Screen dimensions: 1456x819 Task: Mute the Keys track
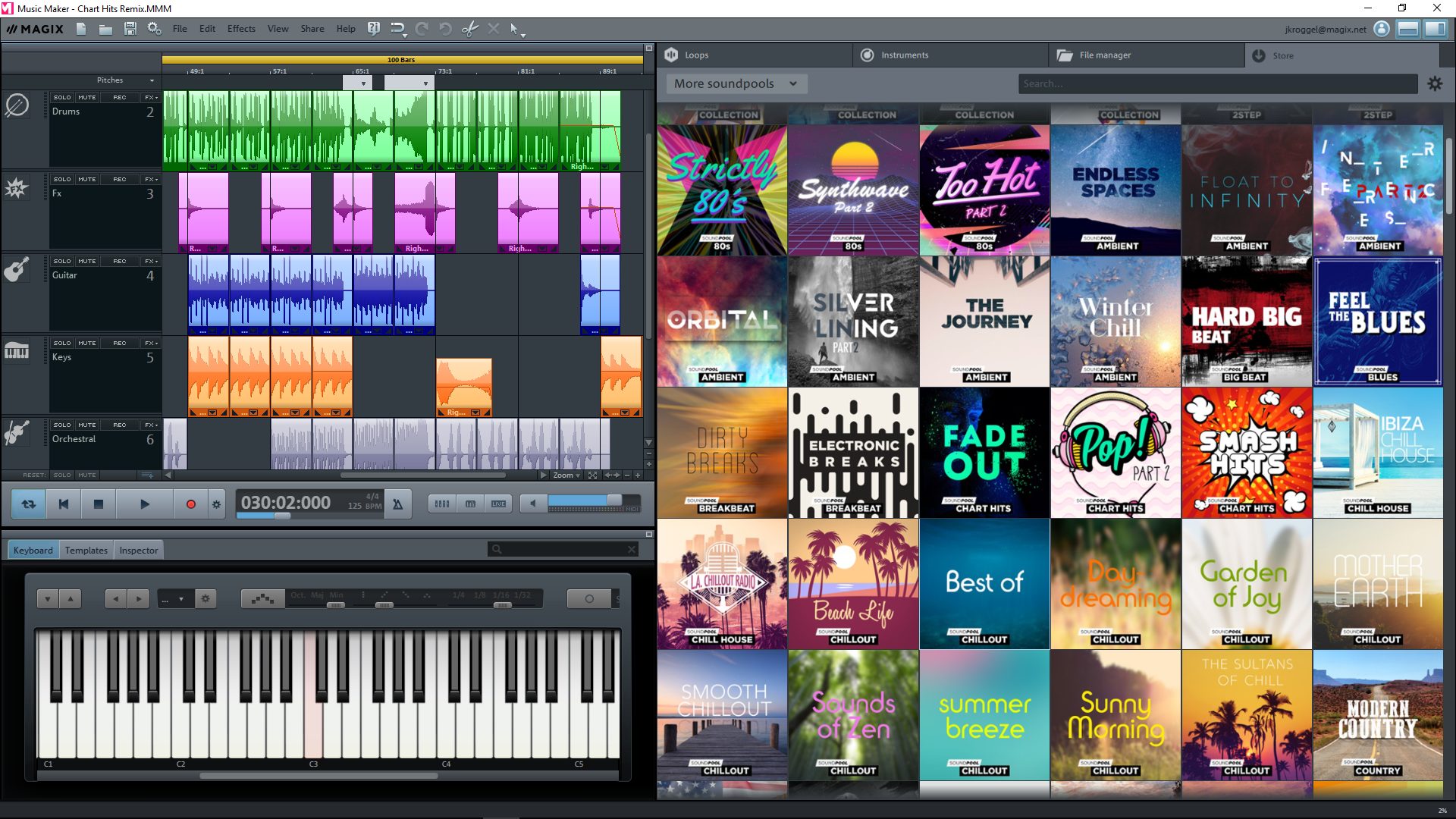(x=86, y=344)
